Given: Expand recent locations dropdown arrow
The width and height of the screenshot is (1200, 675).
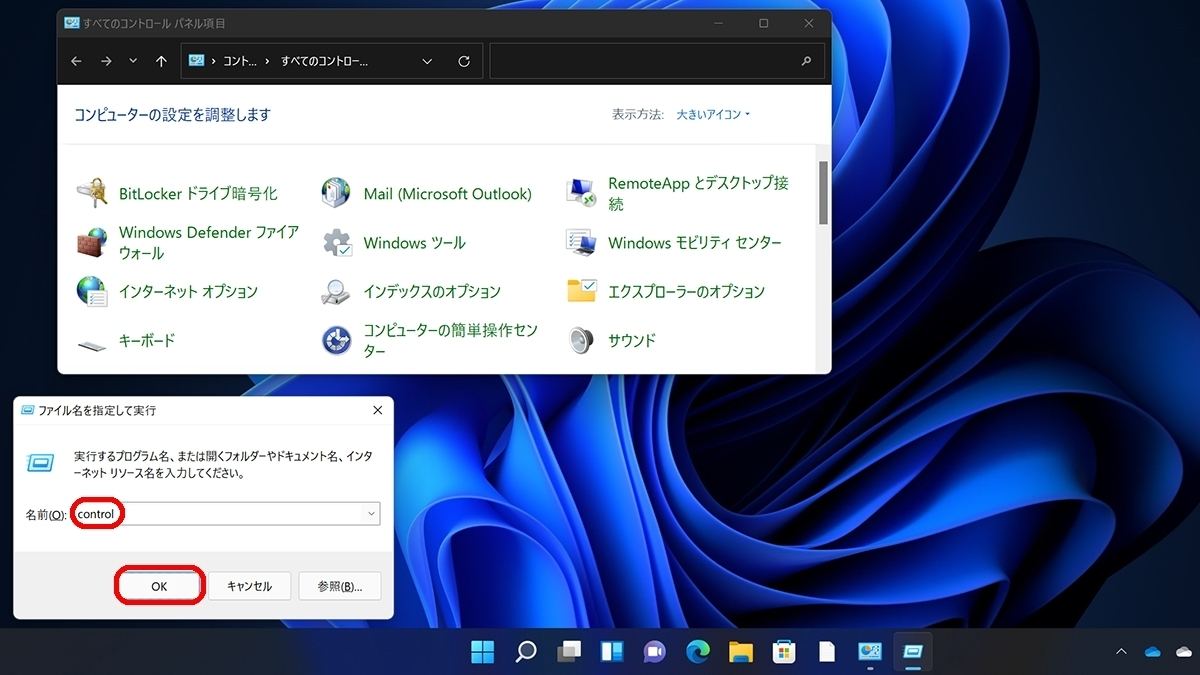Looking at the screenshot, I should 133,61.
